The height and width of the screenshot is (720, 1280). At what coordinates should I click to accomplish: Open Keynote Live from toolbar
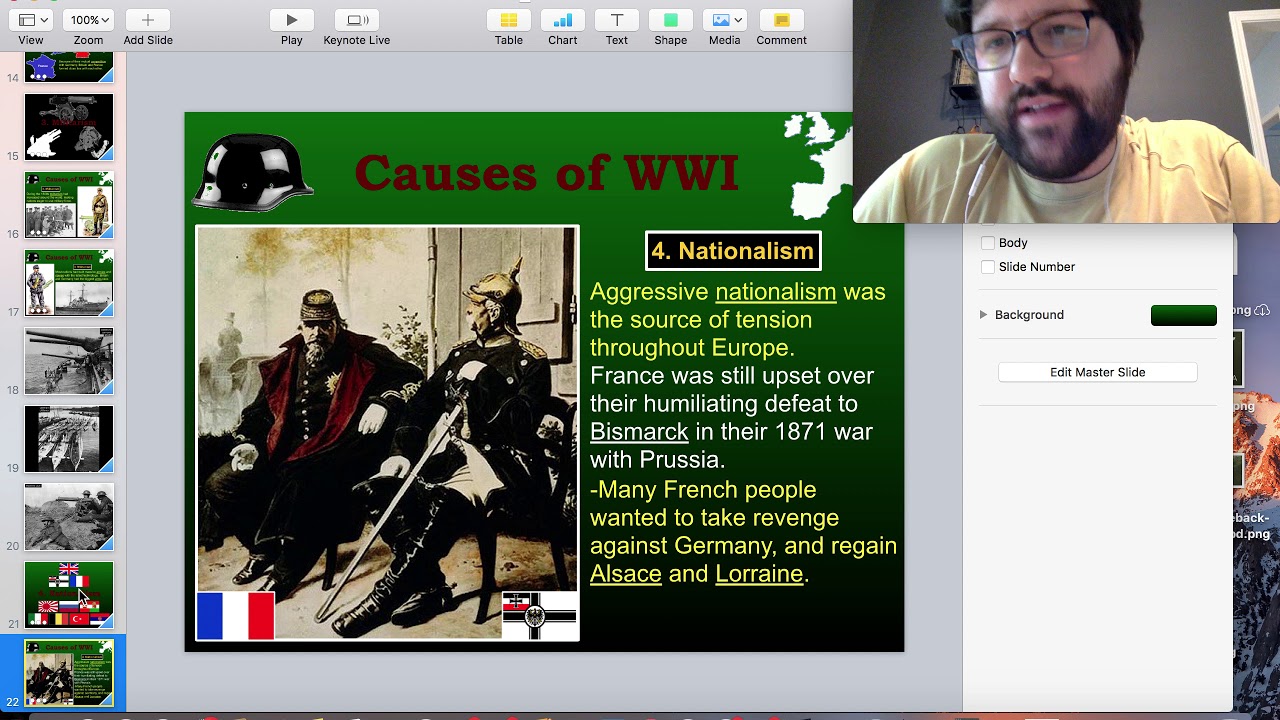357,20
